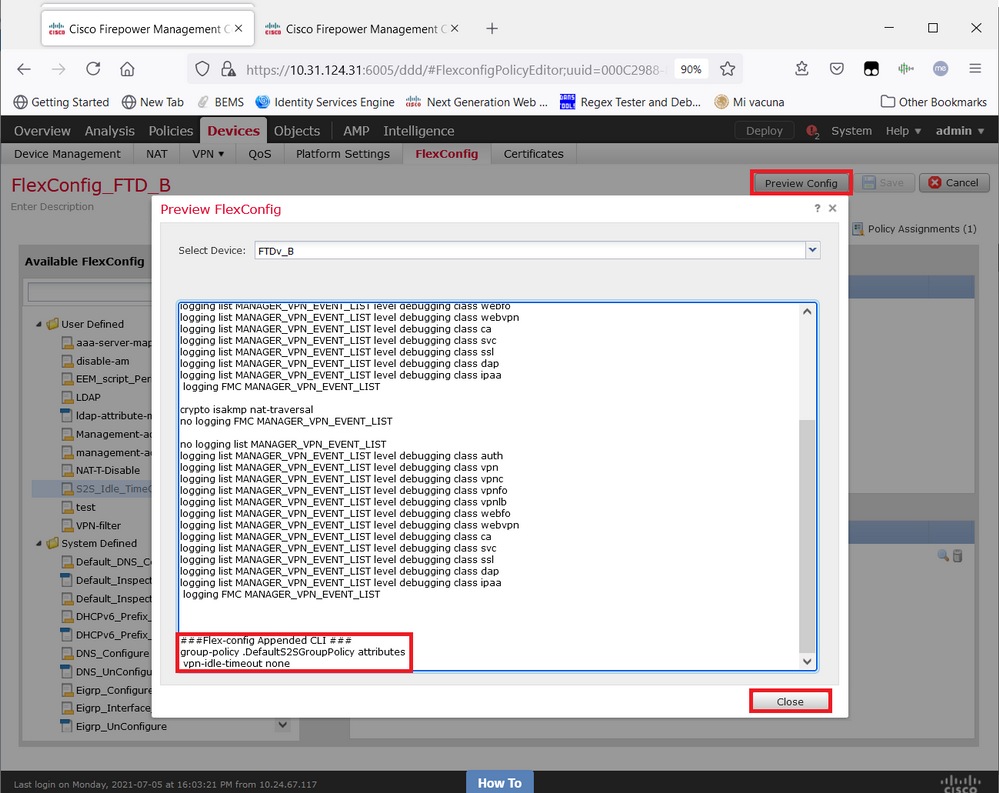Image resolution: width=999 pixels, height=793 pixels.
Task: Click the trash icon to remove the object
Action: click(x=957, y=555)
